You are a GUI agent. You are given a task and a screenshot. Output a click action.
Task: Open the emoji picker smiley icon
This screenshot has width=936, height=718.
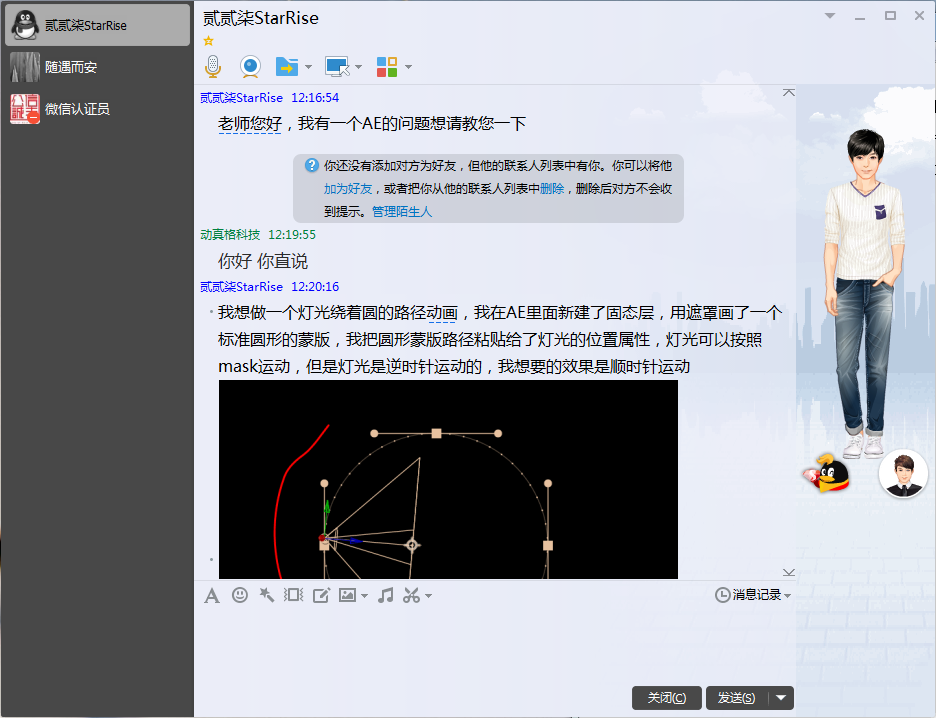pos(240,594)
